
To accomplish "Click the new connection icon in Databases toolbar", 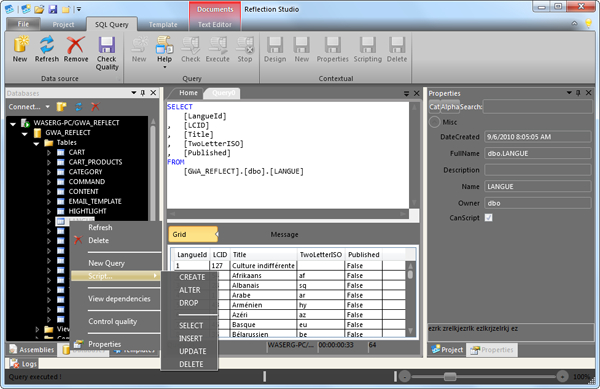I will click(x=62, y=107).
